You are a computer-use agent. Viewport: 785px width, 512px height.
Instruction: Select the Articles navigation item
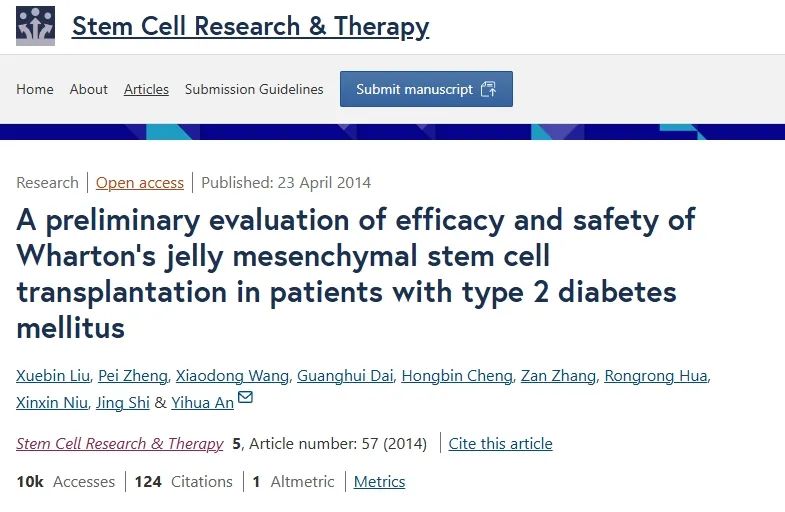(x=146, y=89)
